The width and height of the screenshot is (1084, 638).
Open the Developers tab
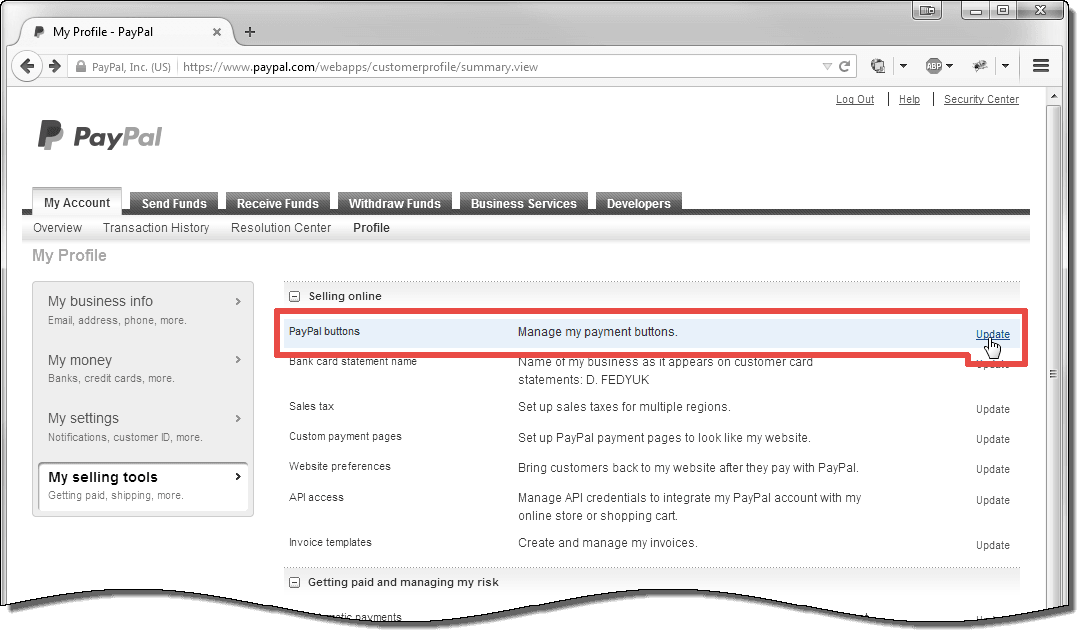coord(639,203)
